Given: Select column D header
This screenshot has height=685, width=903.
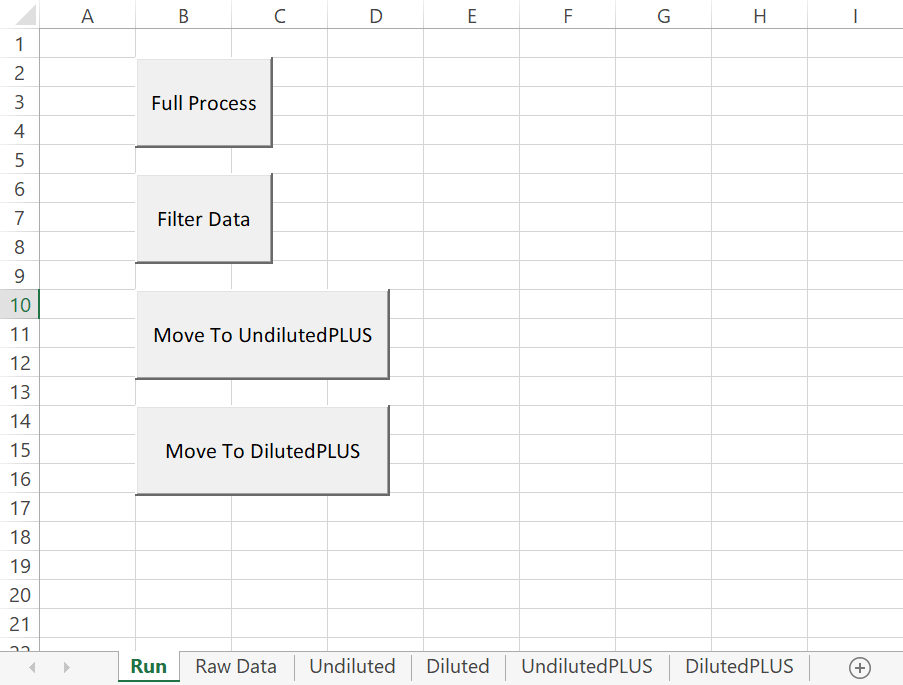Looking at the screenshot, I should (375, 16).
